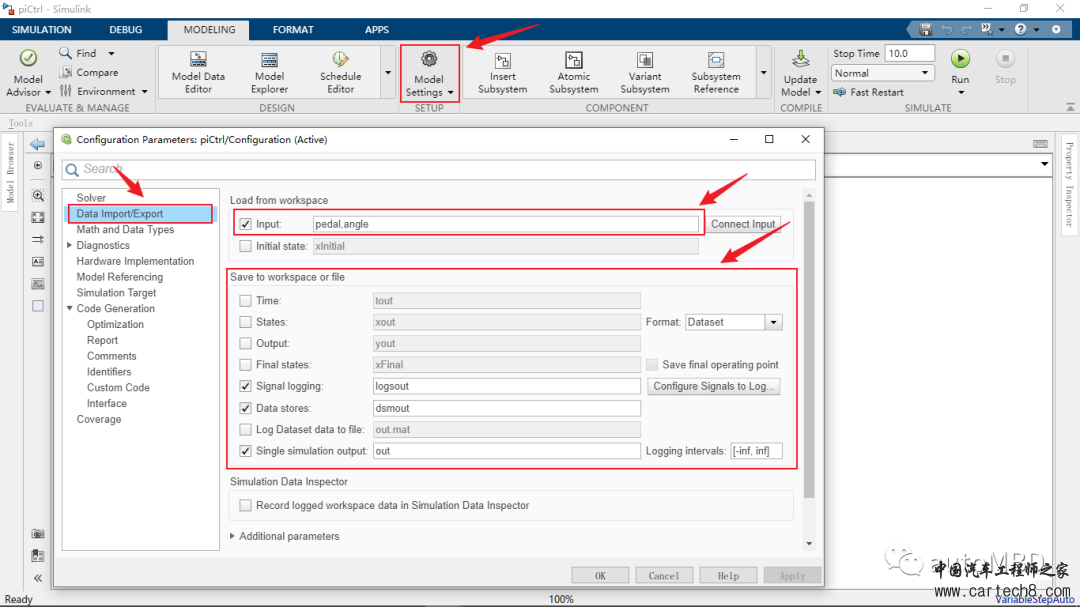1080x607 pixels.
Task: Open the Compare tool
Action: pos(88,72)
